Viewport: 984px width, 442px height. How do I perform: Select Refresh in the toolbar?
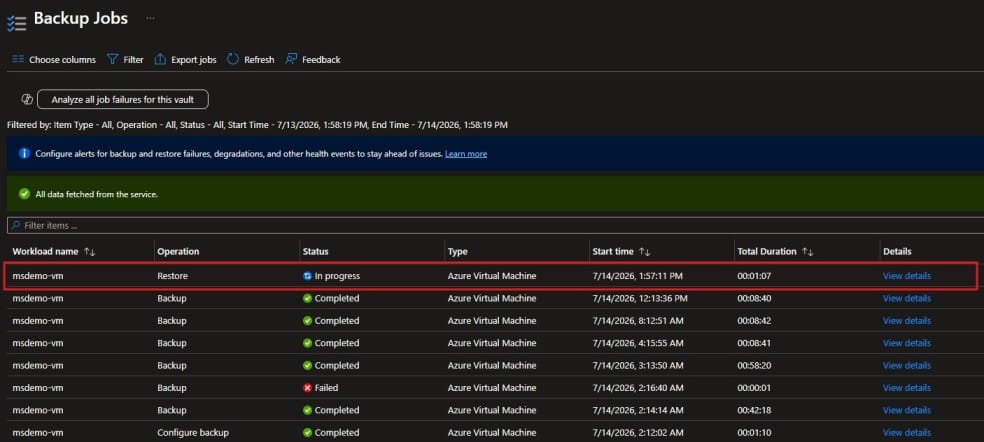[x=251, y=60]
